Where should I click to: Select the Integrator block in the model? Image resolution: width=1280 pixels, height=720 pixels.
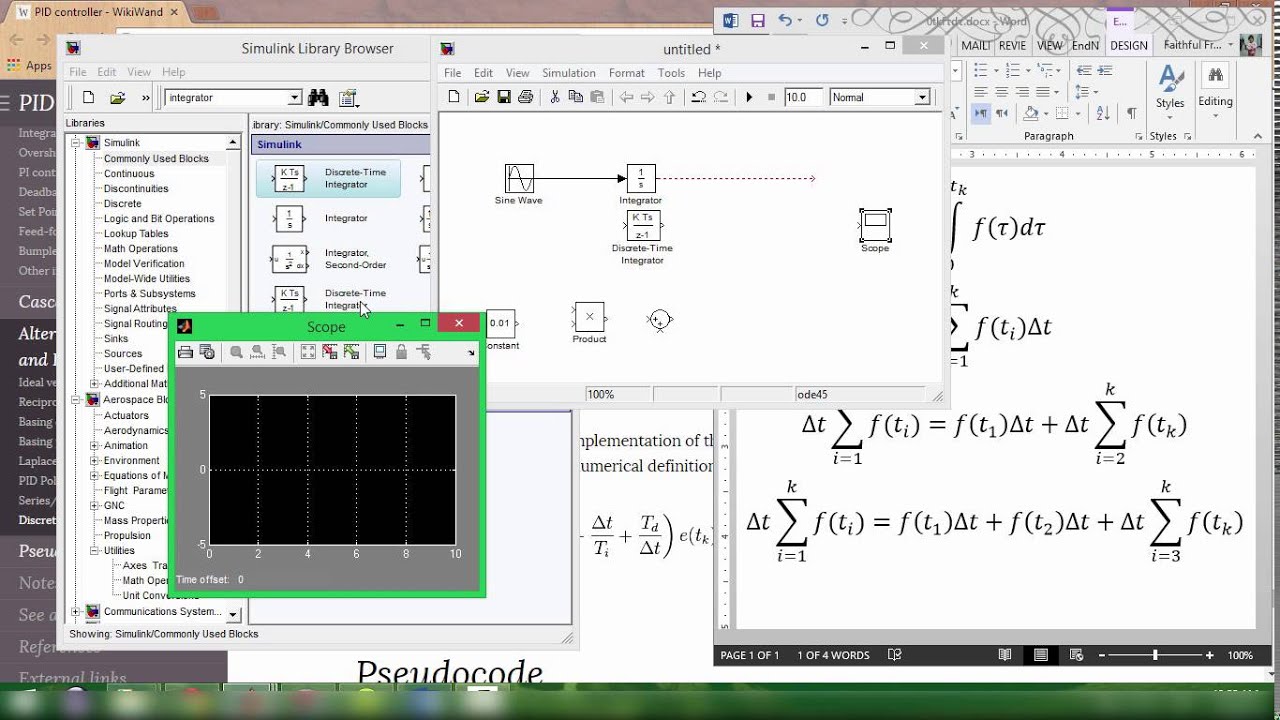tap(641, 178)
